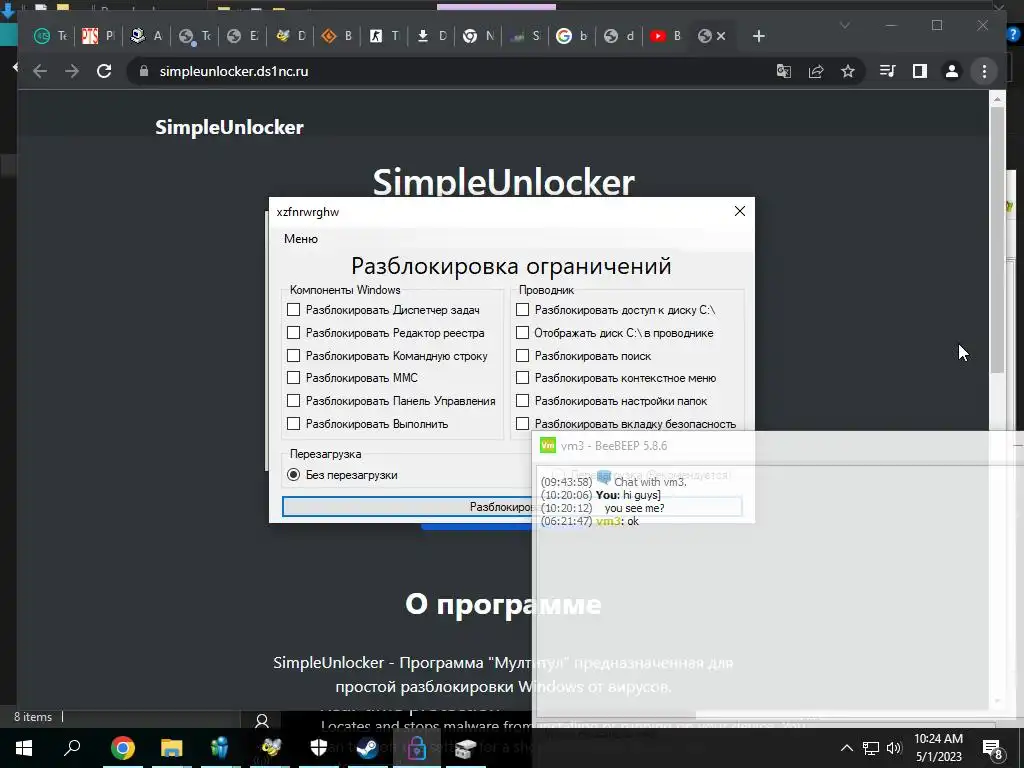Image resolution: width=1024 pixels, height=768 pixels.
Task: Click the address bar URL
Action: 234,71
